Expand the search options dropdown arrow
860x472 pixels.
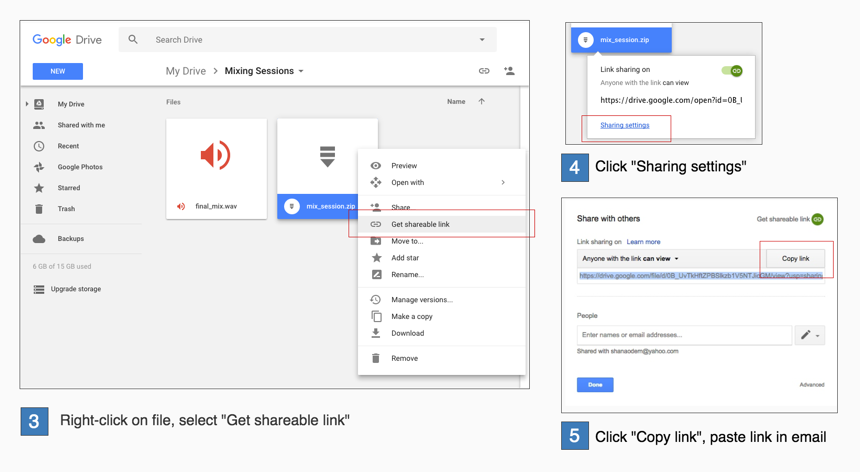pyautogui.click(x=482, y=40)
